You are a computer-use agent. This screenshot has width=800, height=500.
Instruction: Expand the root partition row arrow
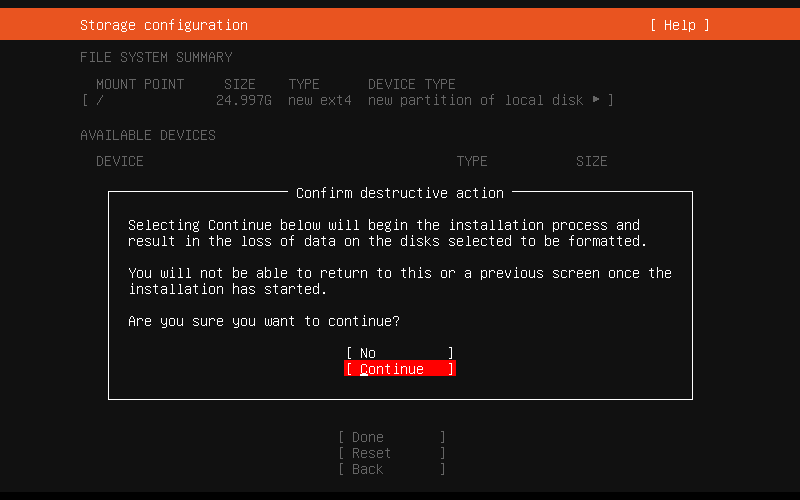[x=597, y=100]
